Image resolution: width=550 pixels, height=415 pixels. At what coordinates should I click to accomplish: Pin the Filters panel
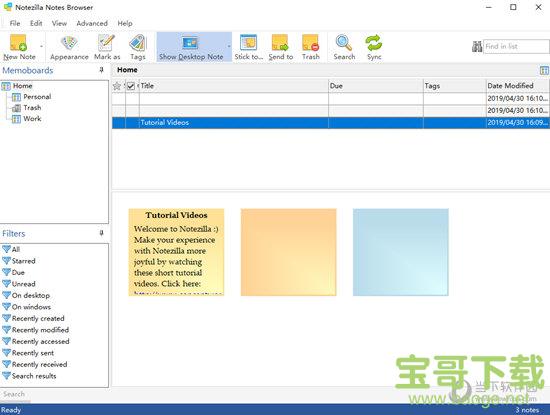101,233
